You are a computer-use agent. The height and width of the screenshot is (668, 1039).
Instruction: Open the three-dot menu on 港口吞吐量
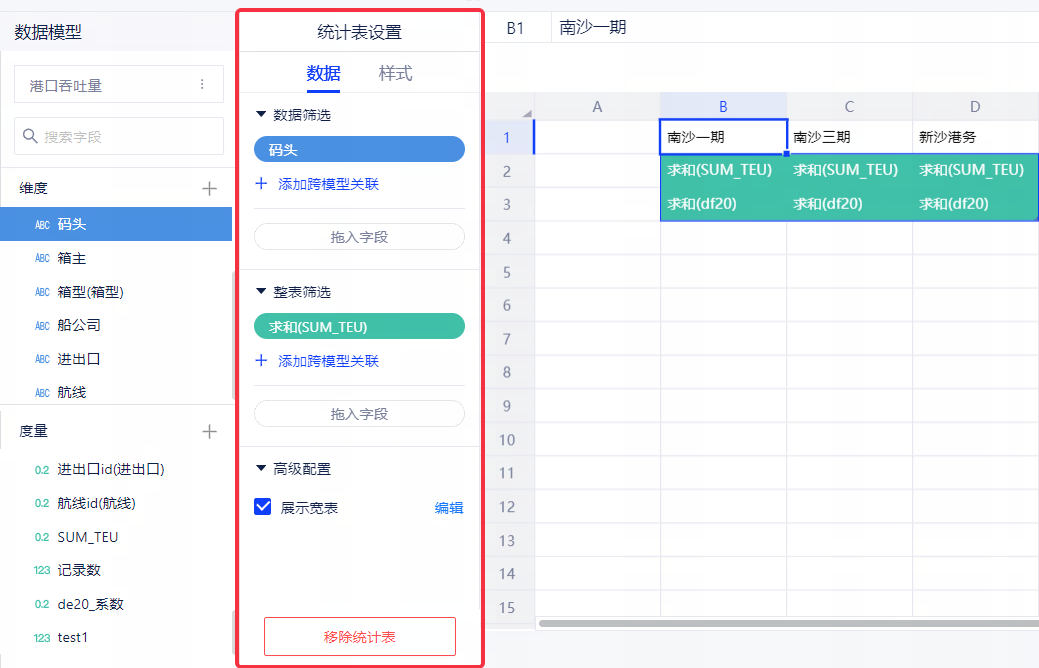pos(202,85)
